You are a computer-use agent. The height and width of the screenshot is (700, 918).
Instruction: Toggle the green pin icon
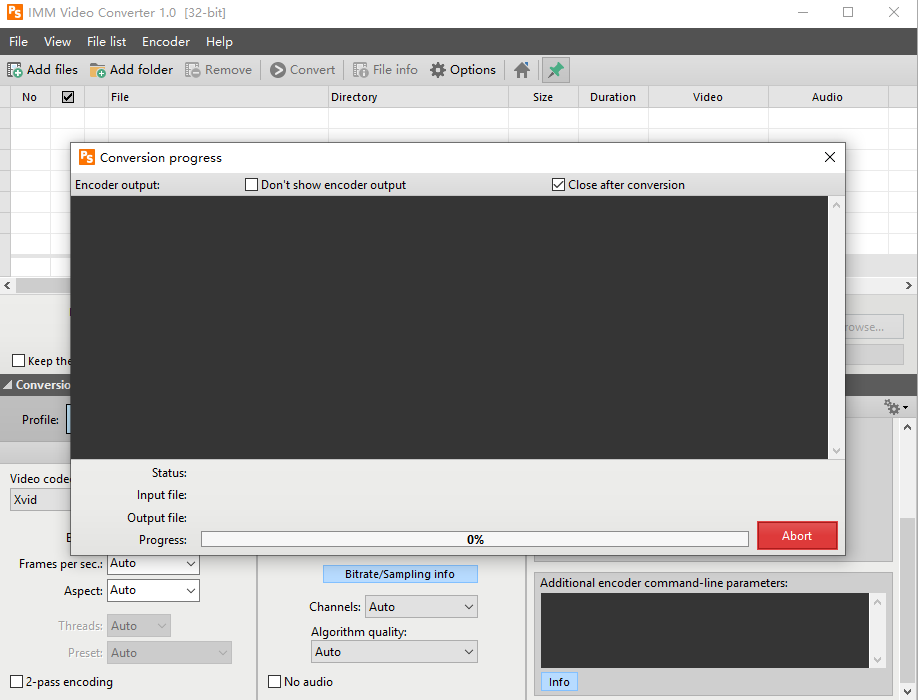555,70
